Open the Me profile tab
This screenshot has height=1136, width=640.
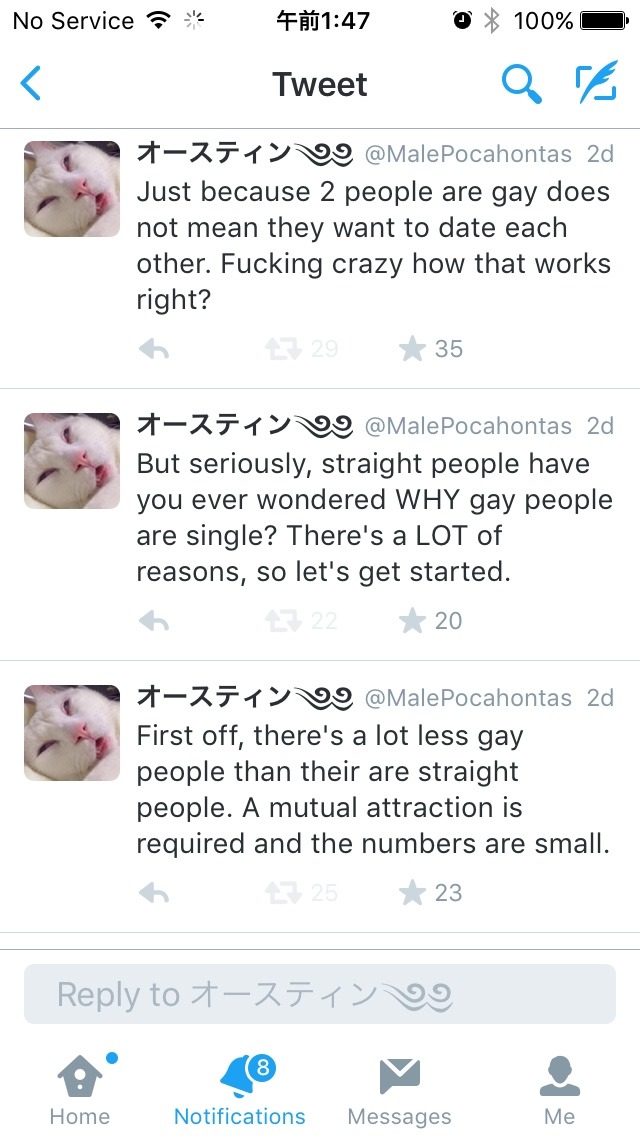coord(559,1090)
